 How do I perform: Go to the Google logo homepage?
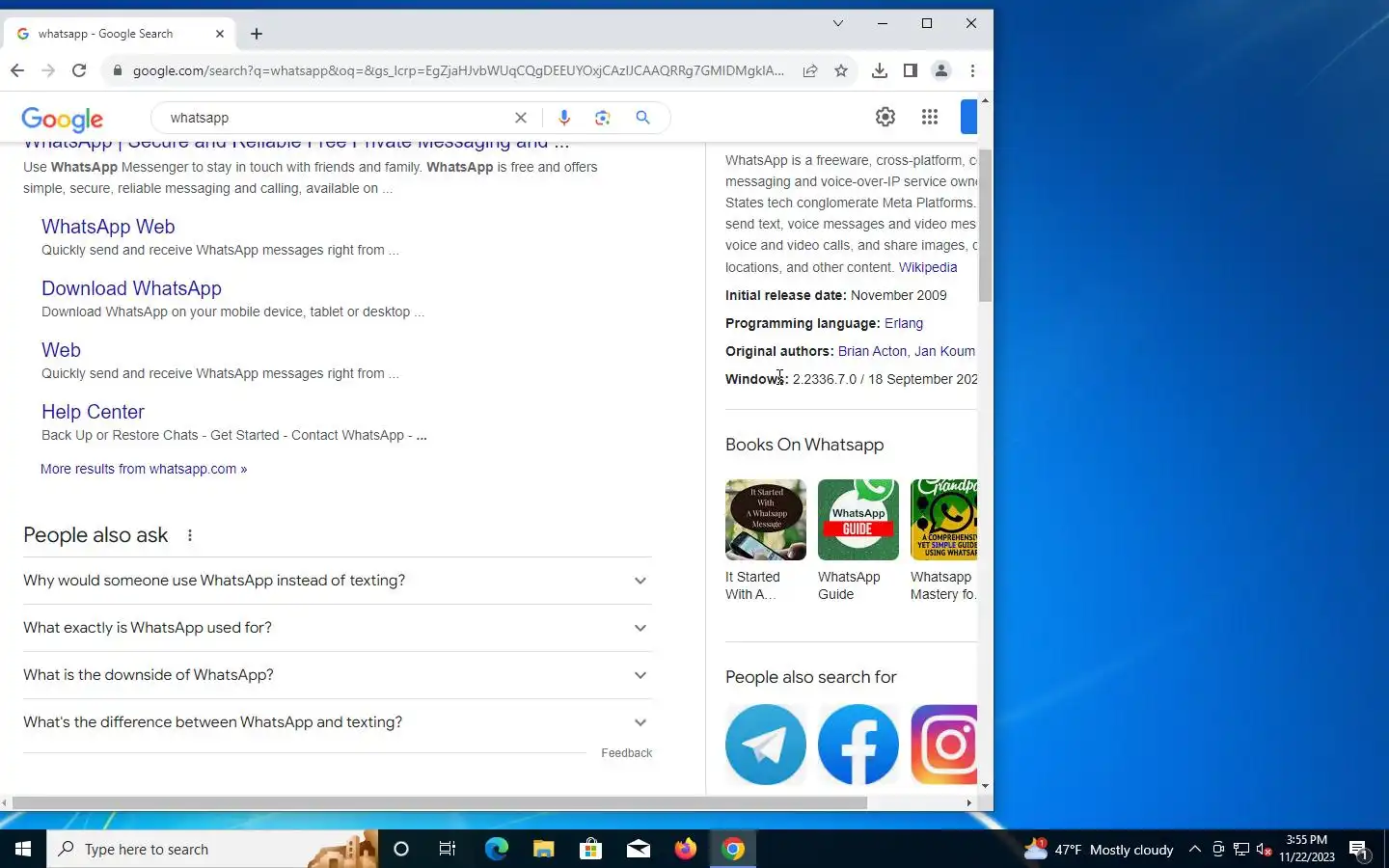coord(63,119)
